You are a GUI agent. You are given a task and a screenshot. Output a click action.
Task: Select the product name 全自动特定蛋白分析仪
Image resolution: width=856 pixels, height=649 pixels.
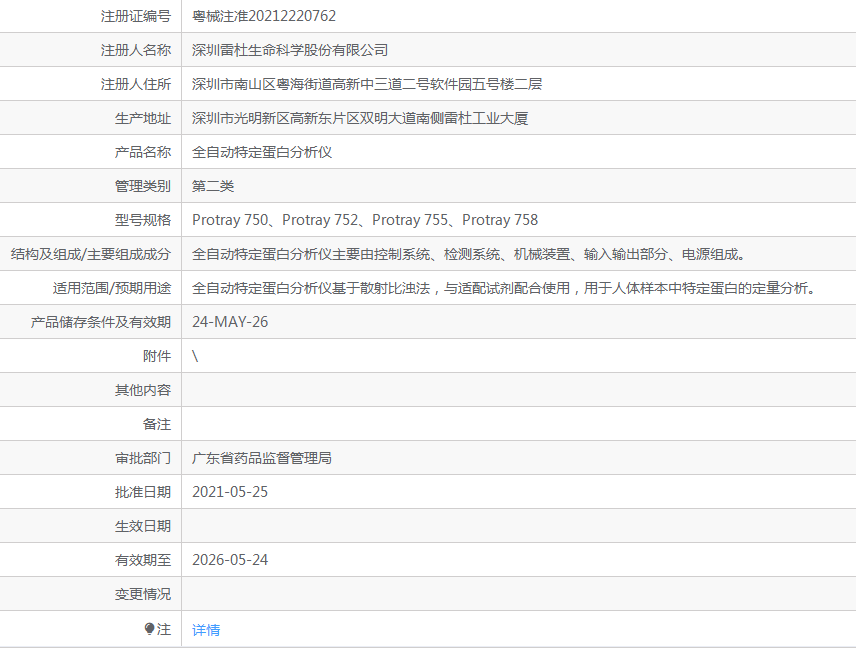tap(261, 152)
